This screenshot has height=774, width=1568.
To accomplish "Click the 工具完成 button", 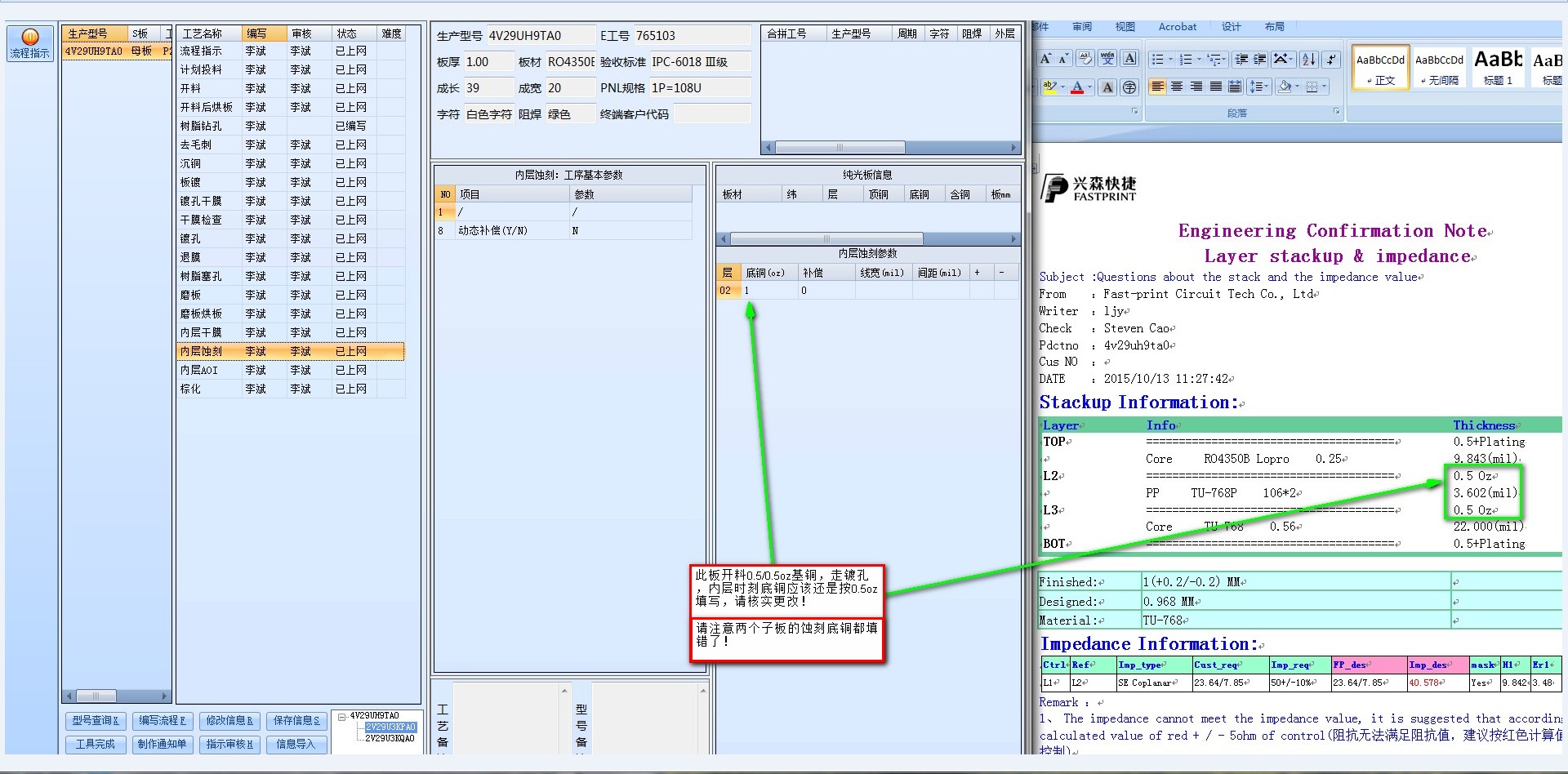I will pyautogui.click(x=96, y=745).
